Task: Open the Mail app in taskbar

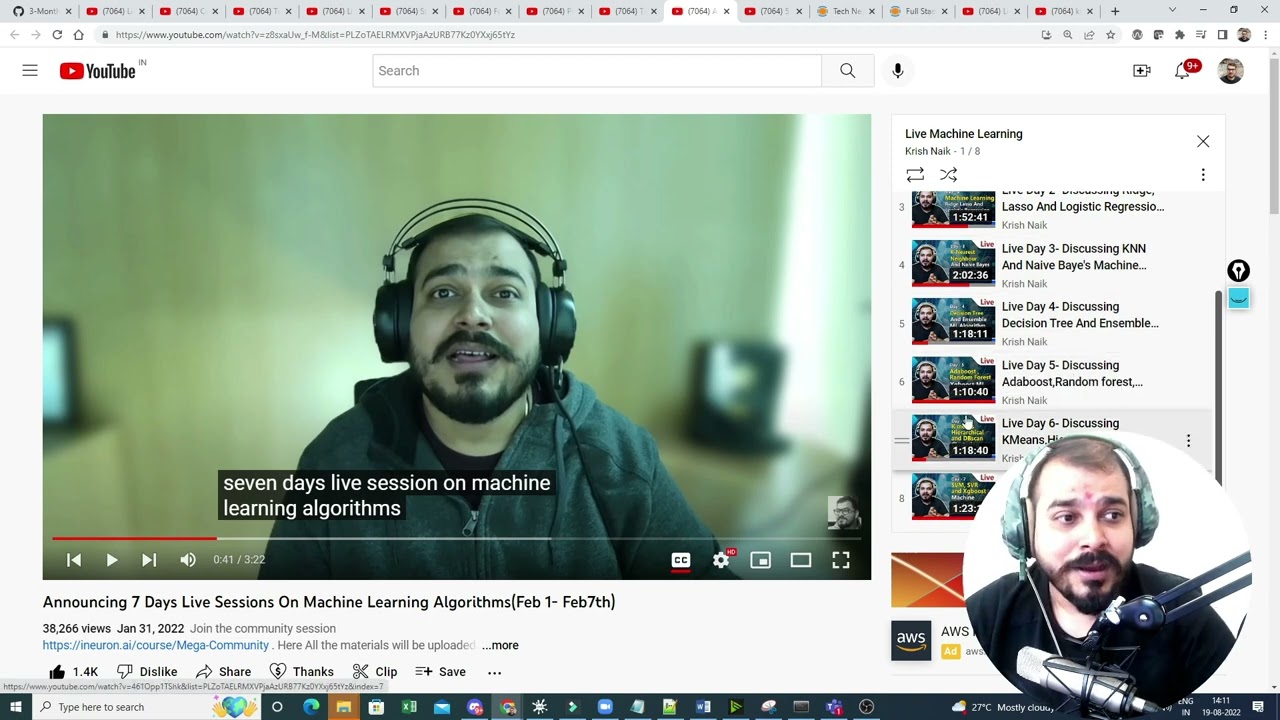Action: pyautogui.click(x=442, y=707)
